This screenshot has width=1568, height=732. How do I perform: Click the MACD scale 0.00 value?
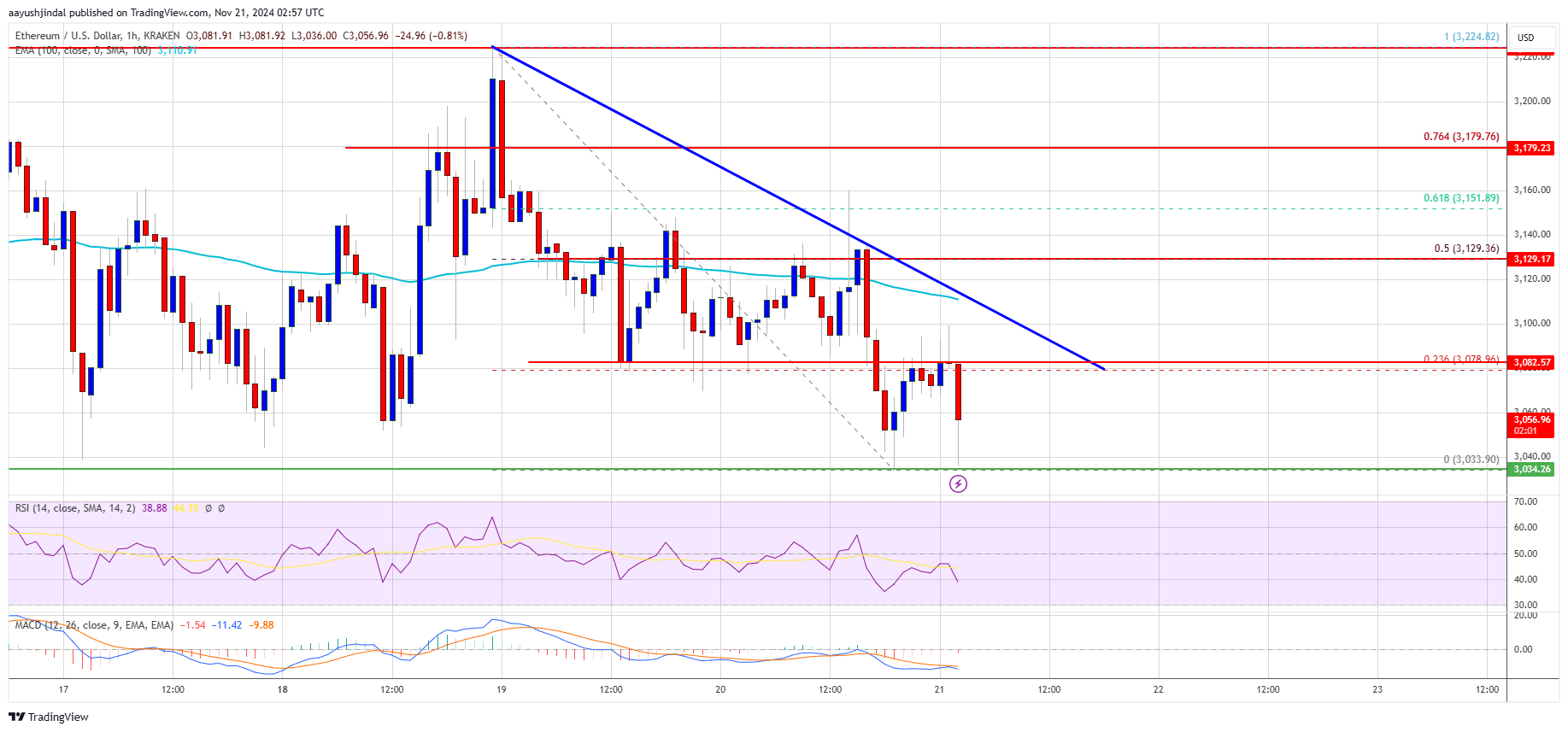click(1524, 649)
